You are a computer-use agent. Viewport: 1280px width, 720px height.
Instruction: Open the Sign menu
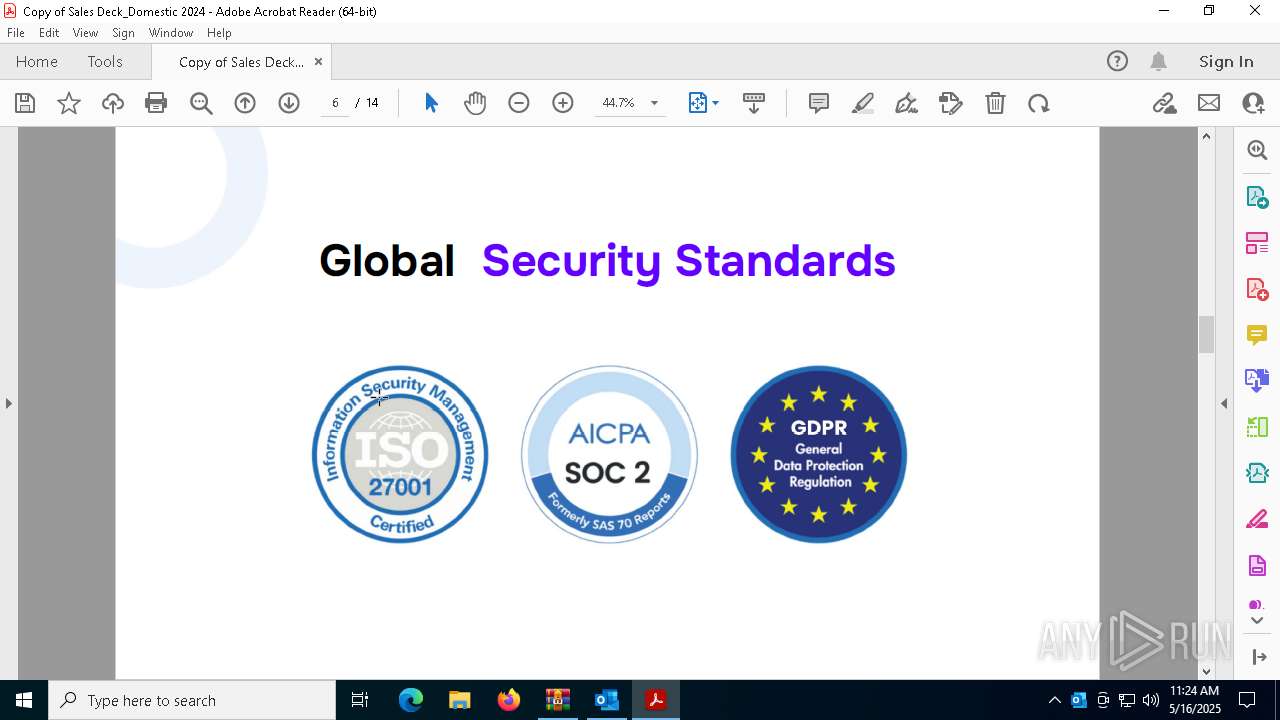coord(124,33)
